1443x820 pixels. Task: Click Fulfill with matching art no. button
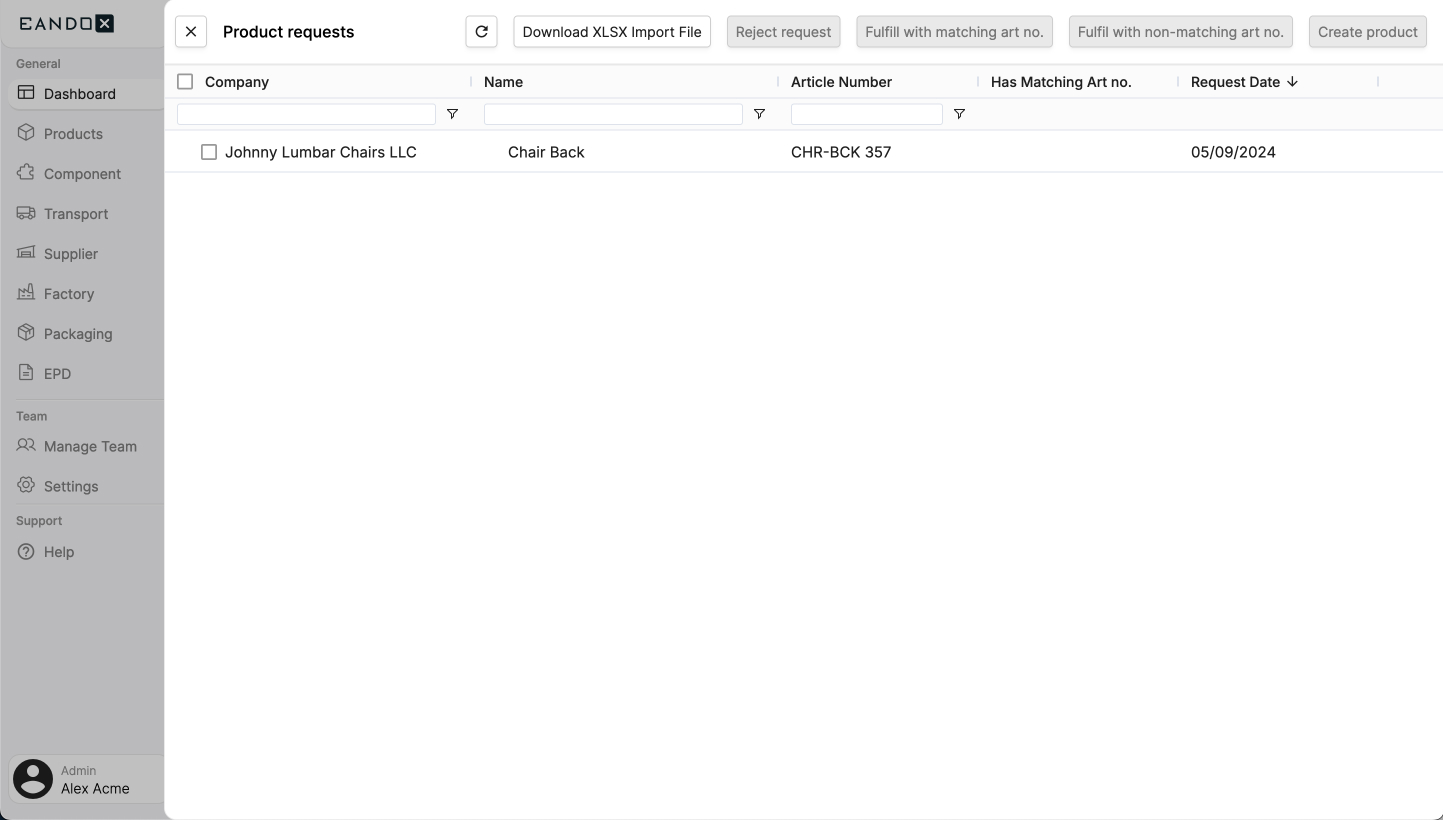[954, 32]
